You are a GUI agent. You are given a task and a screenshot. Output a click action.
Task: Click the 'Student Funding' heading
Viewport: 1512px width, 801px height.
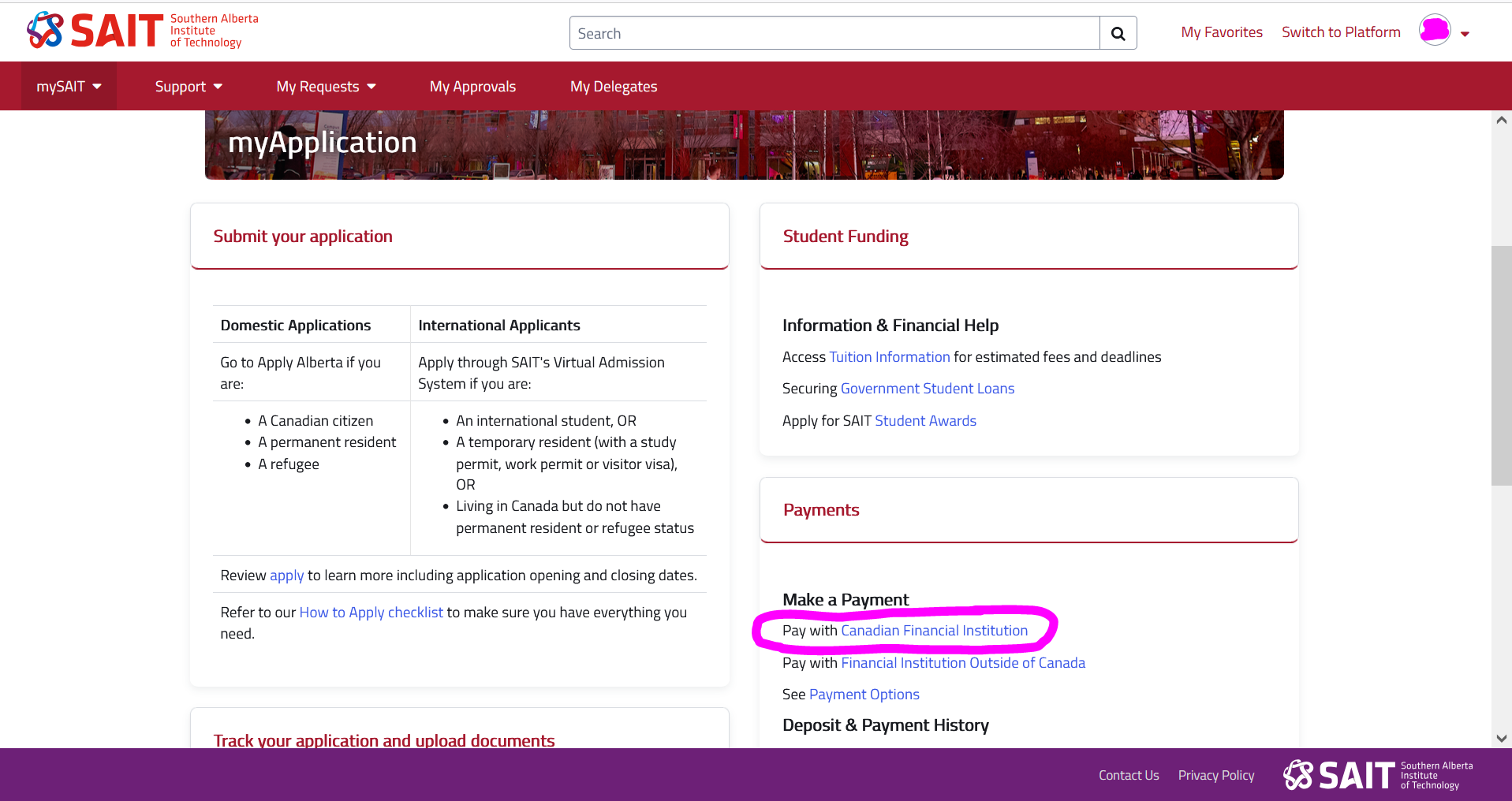pyautogui.click(x=846, y=237)
